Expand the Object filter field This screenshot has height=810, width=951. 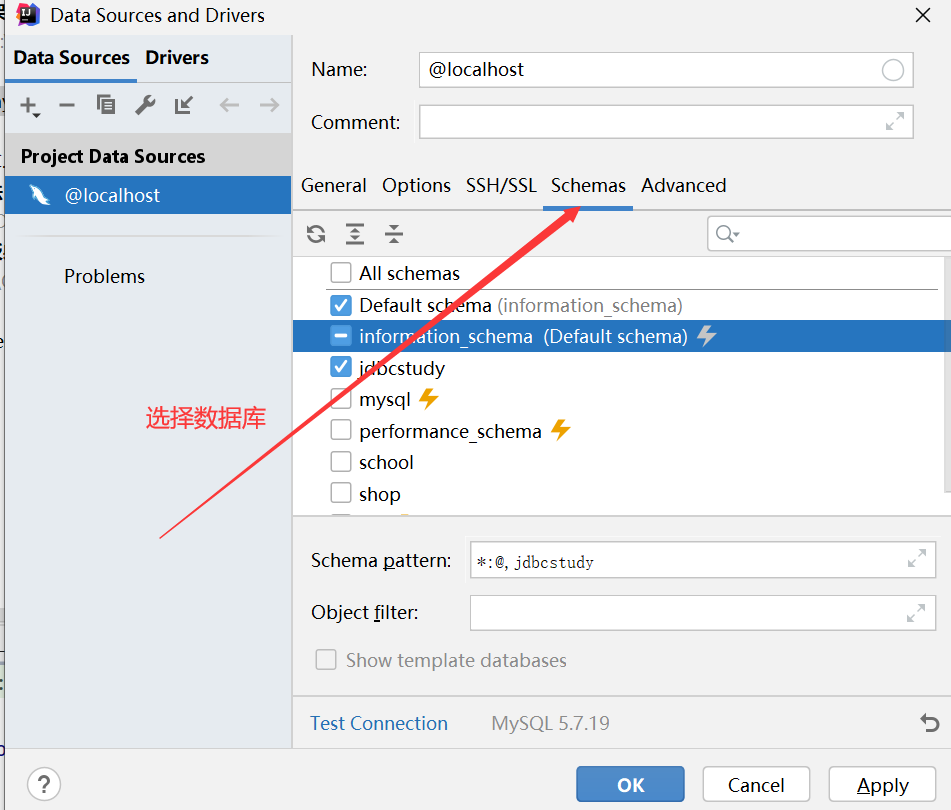(916, 613)
